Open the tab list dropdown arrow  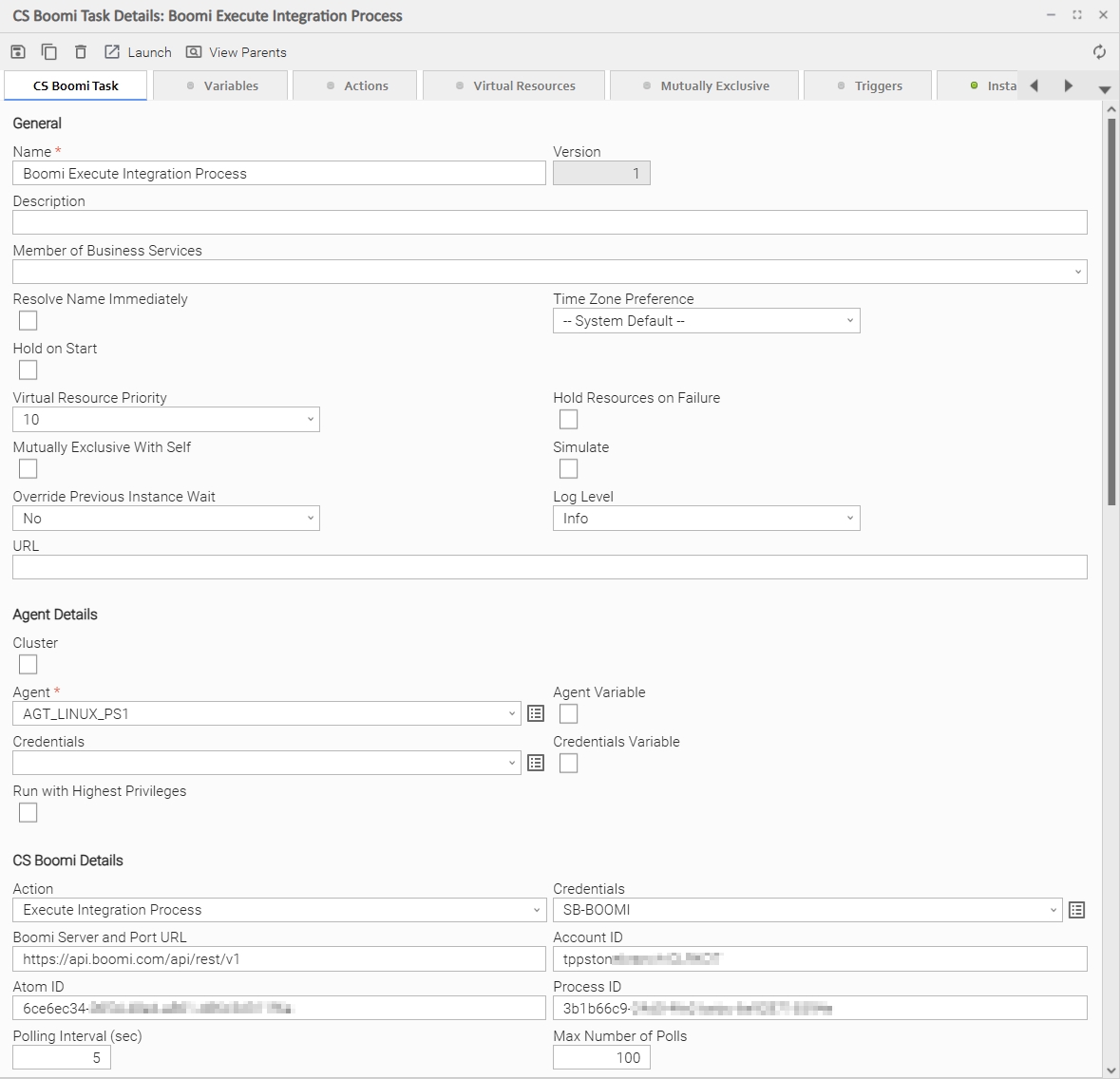(x=1104, y=89)
